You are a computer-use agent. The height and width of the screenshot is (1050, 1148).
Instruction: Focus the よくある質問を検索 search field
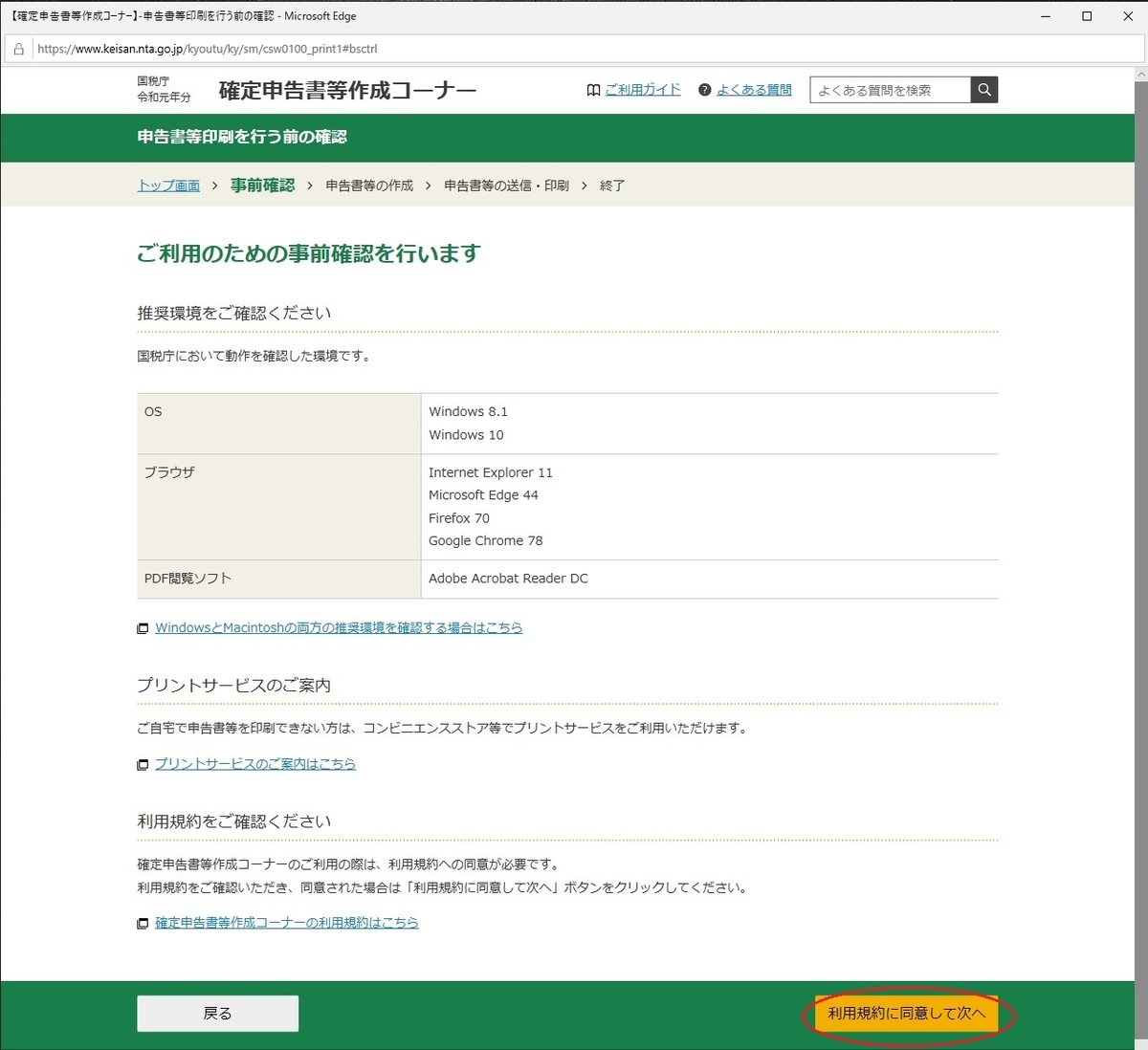[x=890, y=90]
